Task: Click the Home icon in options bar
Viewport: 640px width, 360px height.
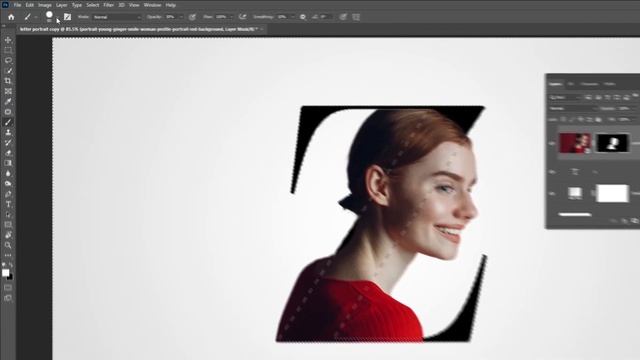Action: pos(11,17)
